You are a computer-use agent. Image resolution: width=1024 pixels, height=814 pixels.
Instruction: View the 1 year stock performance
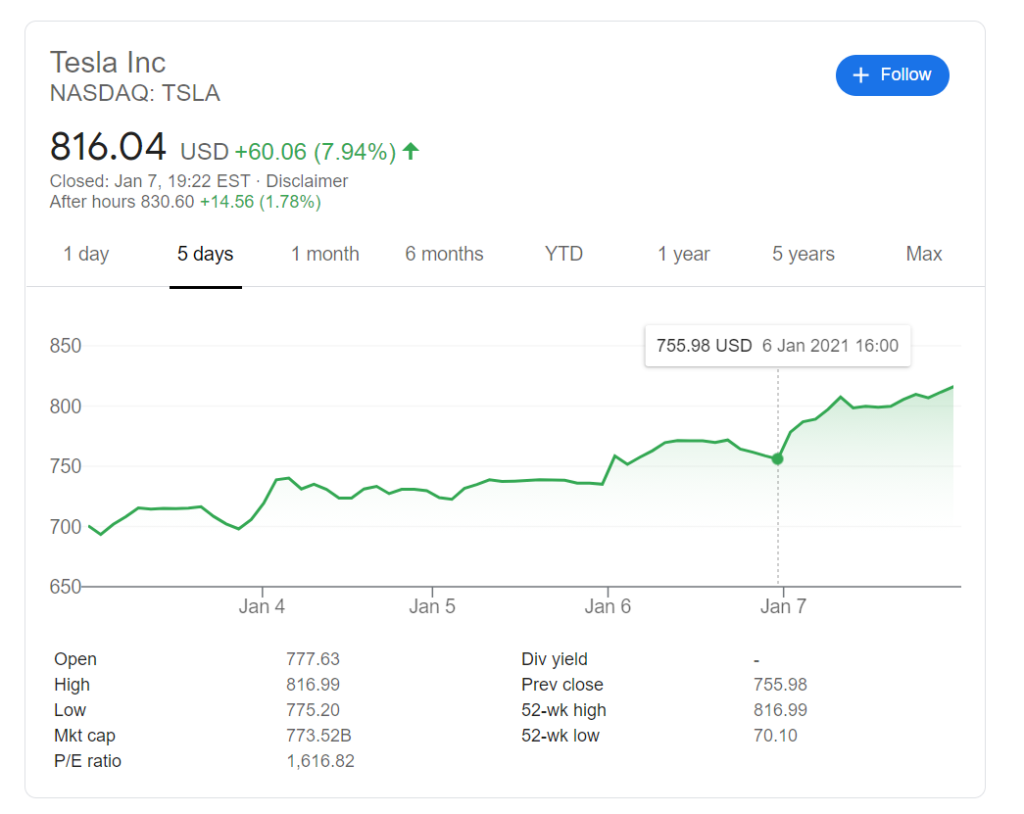pos(684,254)
